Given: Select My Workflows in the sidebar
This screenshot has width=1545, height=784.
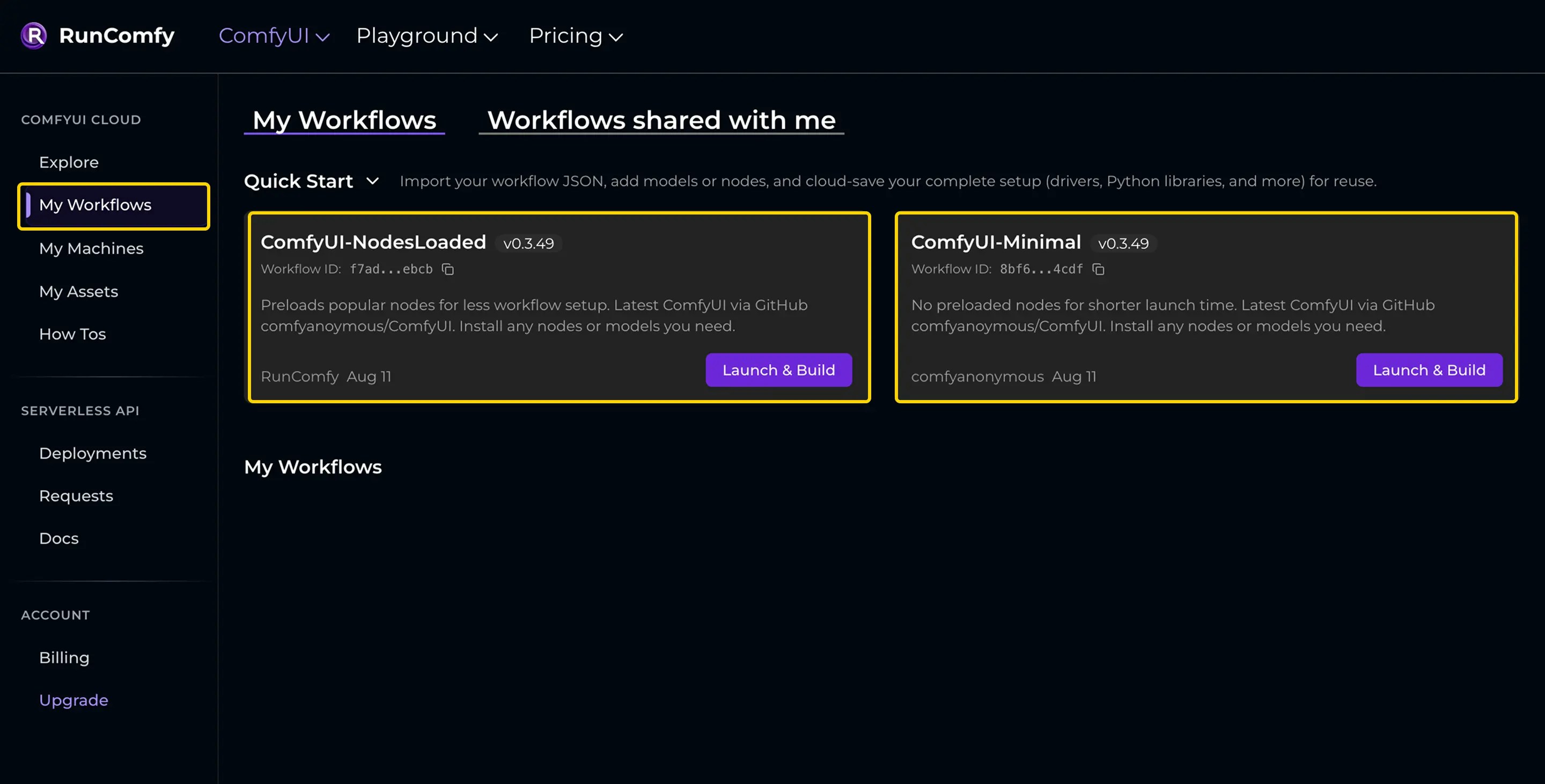Looking at the screenshot, I should pyautogui.click(x=114, y=205).
